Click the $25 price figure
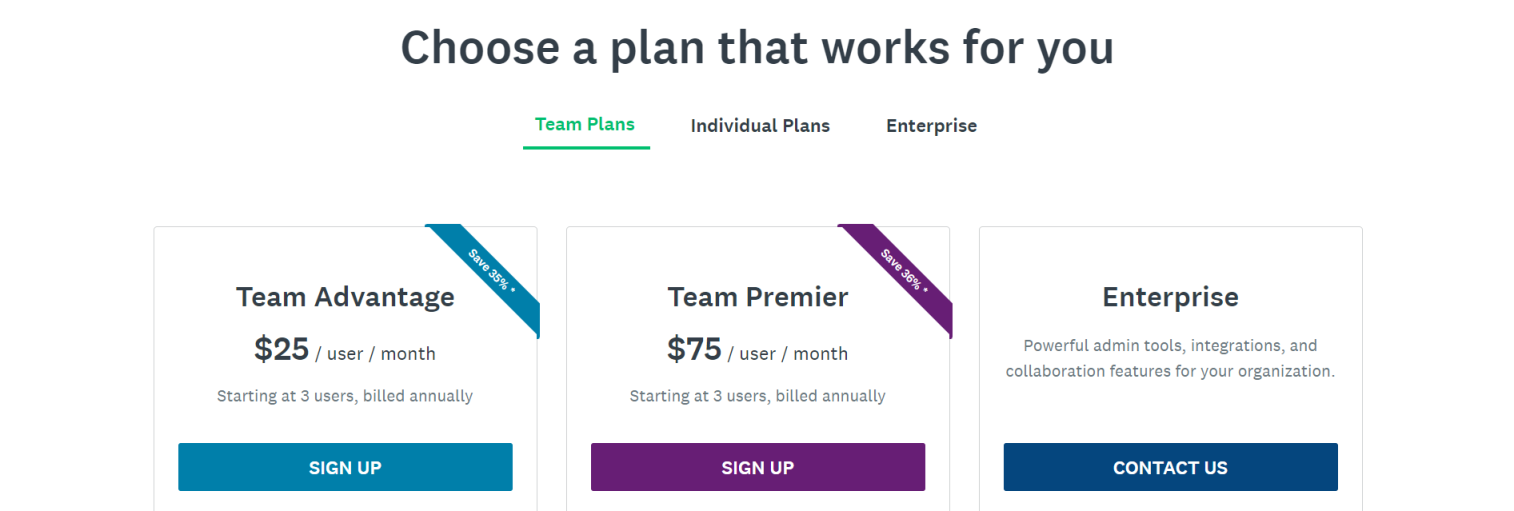1514x511 pixels. tap(281, 349)
